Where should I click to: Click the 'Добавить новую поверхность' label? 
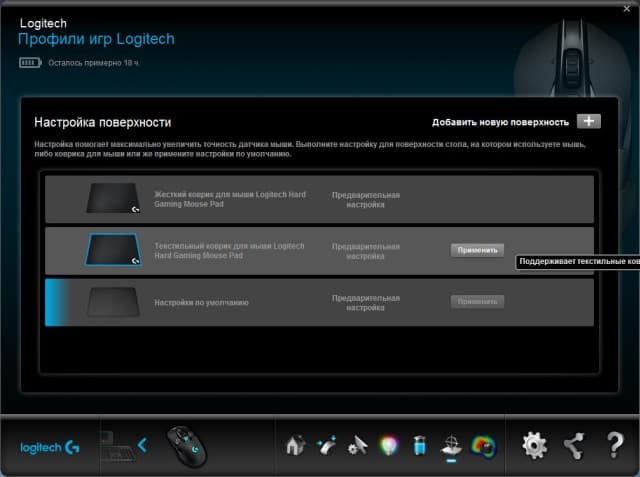[x=500, y=122]
